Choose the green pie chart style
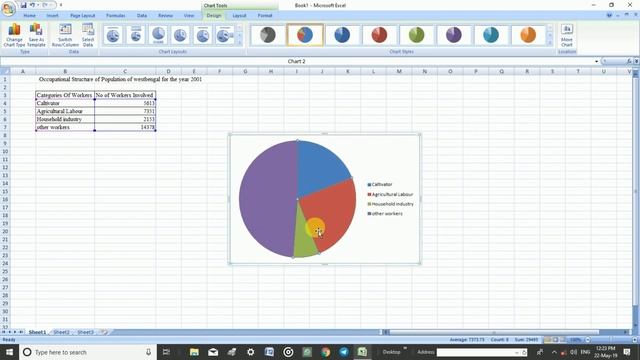Image resolution: width=640 pixels, height=360 pixels. 416,35
